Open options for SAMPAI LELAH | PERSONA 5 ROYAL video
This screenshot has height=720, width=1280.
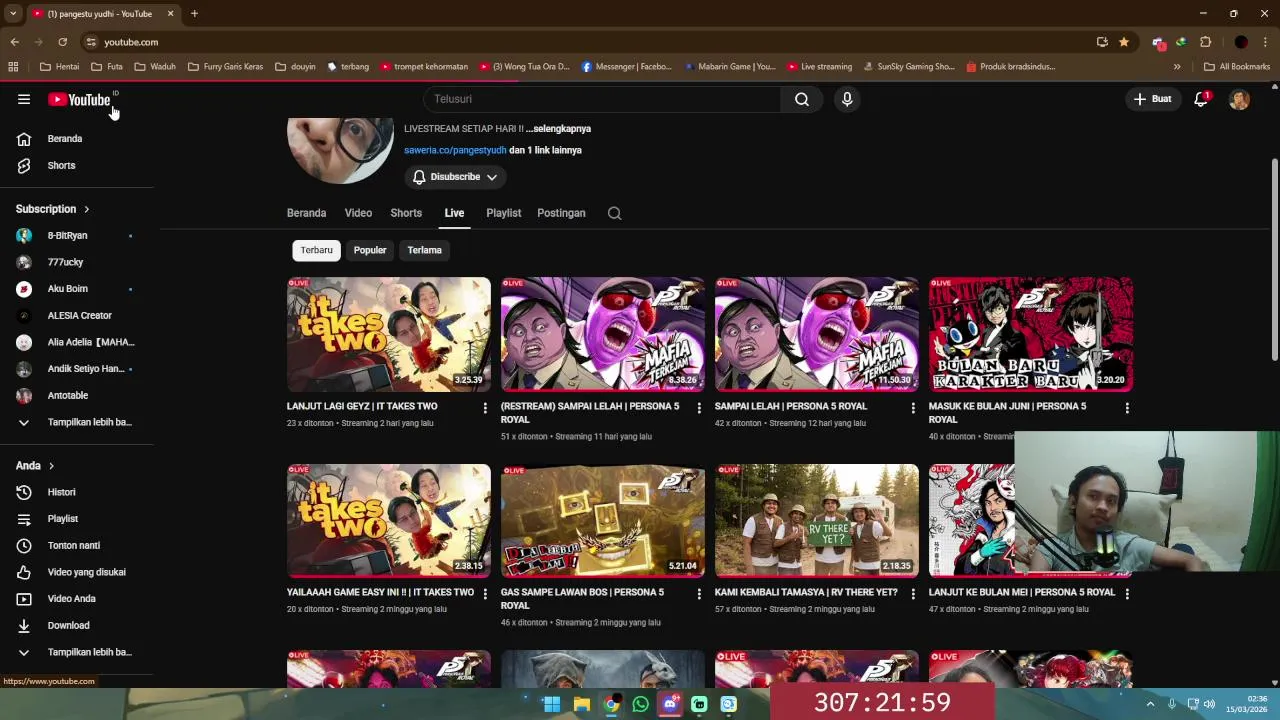[x=913, y=408]
